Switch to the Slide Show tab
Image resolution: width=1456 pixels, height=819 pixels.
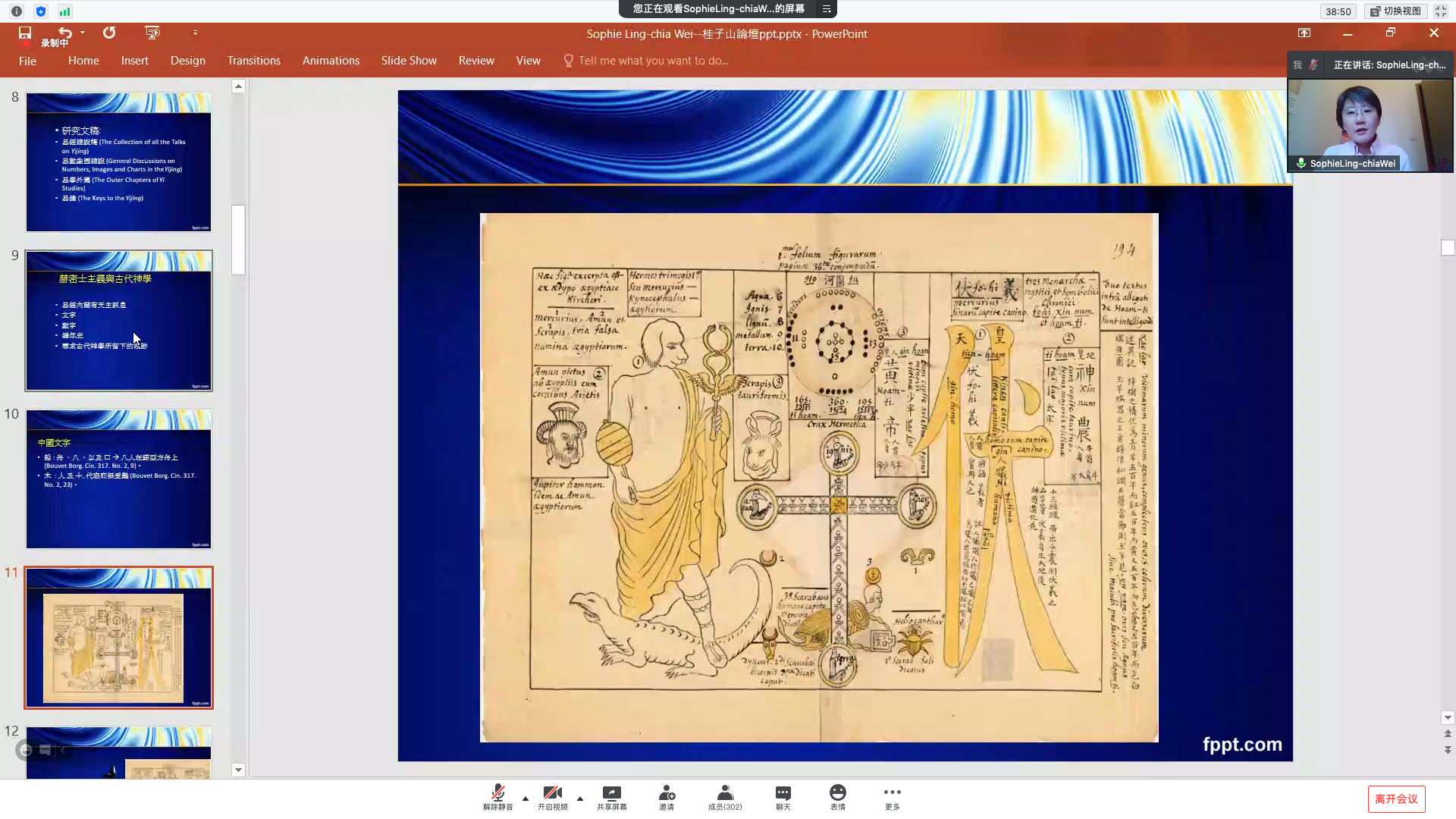pos(409,61)
